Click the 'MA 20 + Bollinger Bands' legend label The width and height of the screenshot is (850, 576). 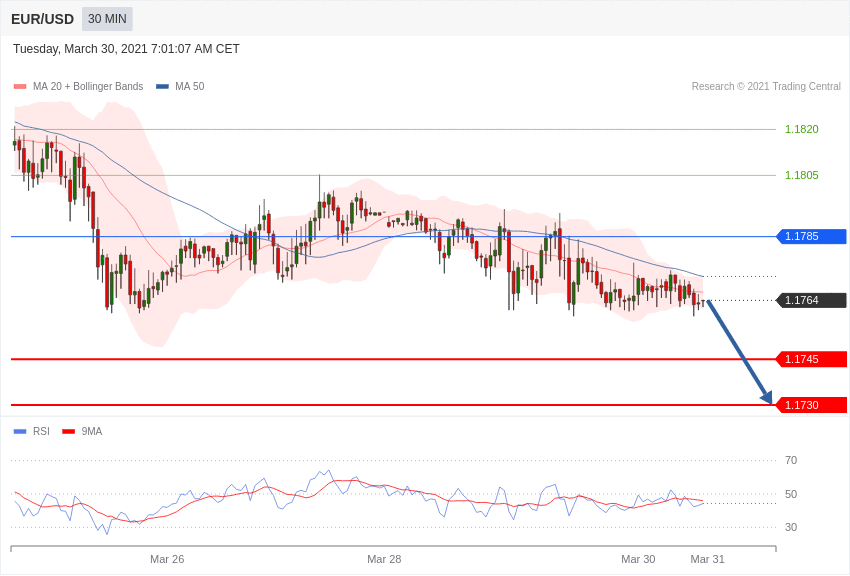[88, 86]
